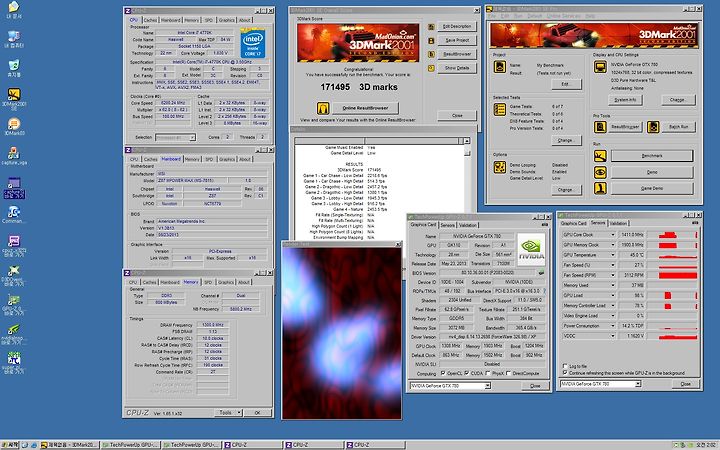
Task: Open GPU selector dropdown in GPU-Z Graphics Card window
Action: coord(487,386)
